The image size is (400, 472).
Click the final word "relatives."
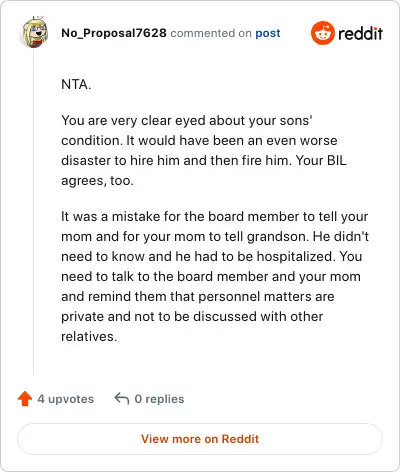(x=89, y=336)
